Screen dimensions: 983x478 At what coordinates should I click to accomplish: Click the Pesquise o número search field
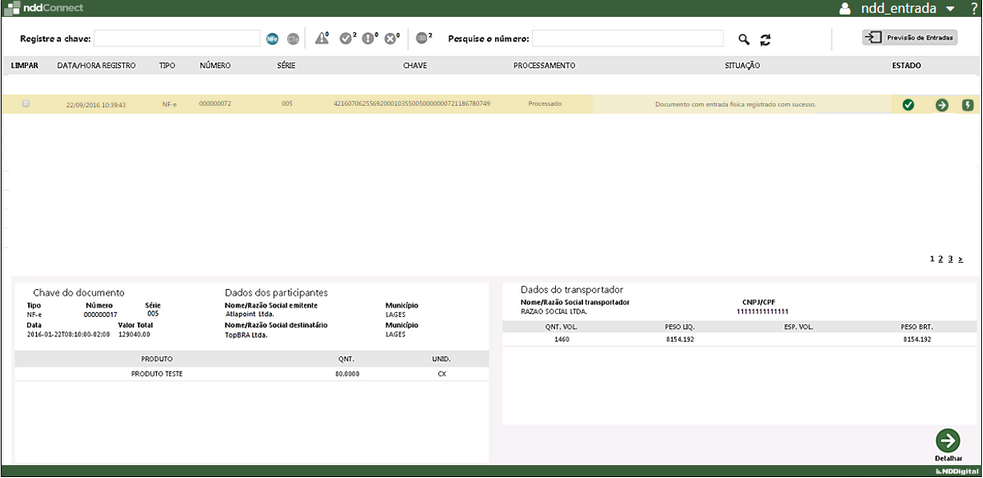pyautogui.click(x=627, y=39)
